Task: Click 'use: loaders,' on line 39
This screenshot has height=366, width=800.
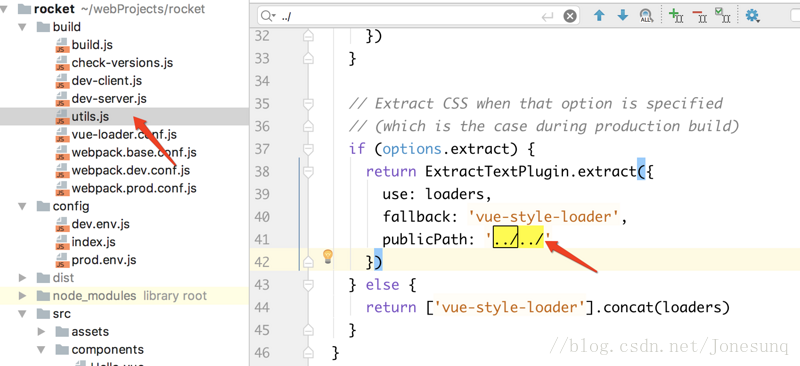Action: click(437, 194)
